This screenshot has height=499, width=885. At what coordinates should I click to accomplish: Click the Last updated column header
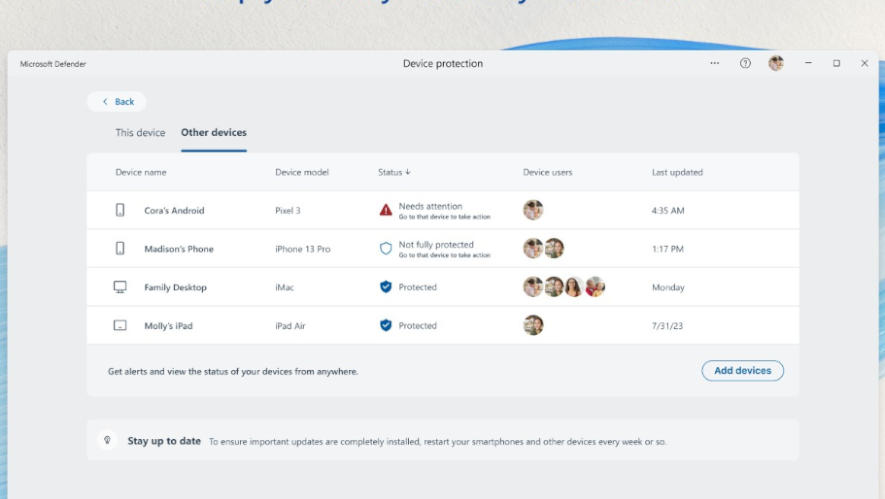coord(677,172)
